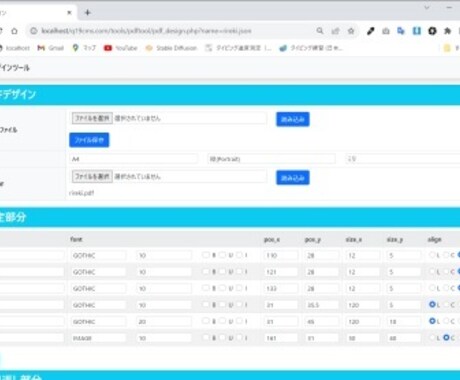This screenshot has height=380, width=460.
Task: Click the upper 読み込み button
Action: tap(293, 119)
